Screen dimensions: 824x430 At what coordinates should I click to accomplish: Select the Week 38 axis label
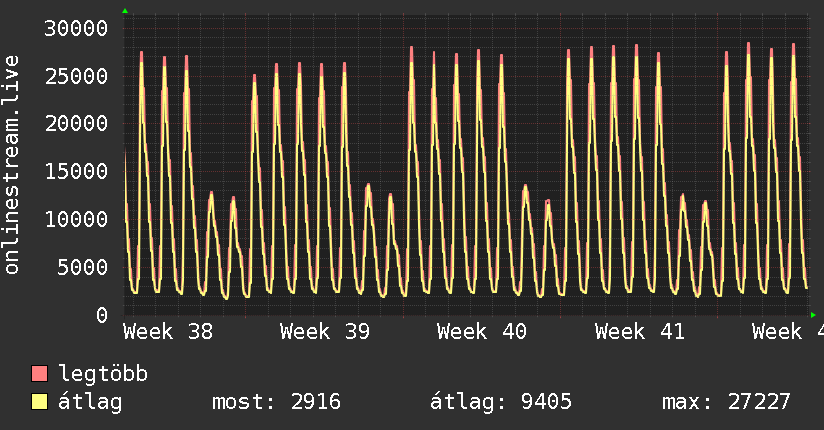coord(168,332)
